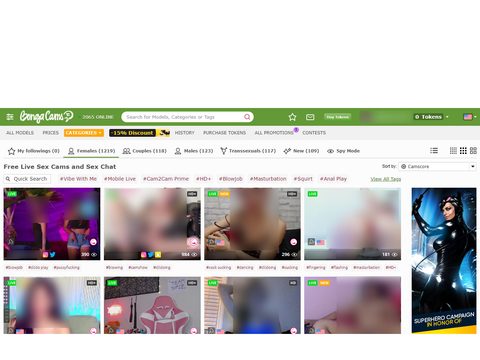Toggle Spy Mode eye option

click(344, 151)
